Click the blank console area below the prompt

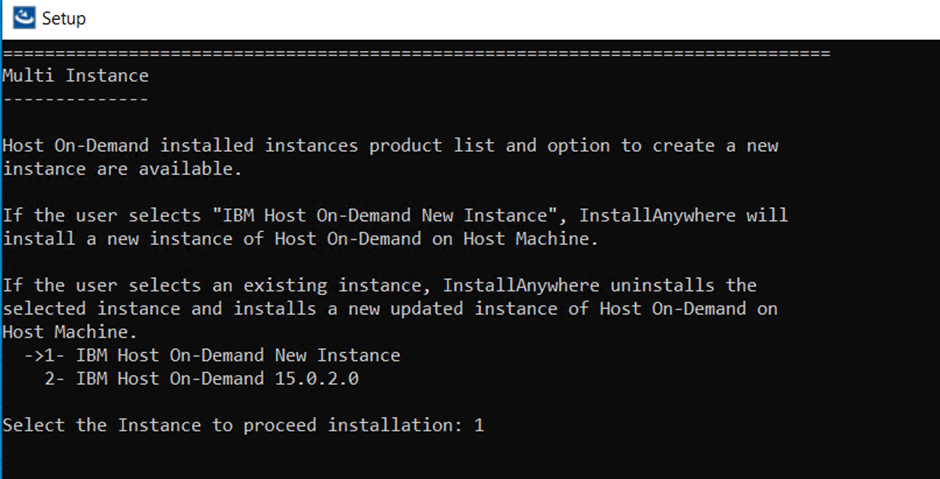(x=470, y=455)
